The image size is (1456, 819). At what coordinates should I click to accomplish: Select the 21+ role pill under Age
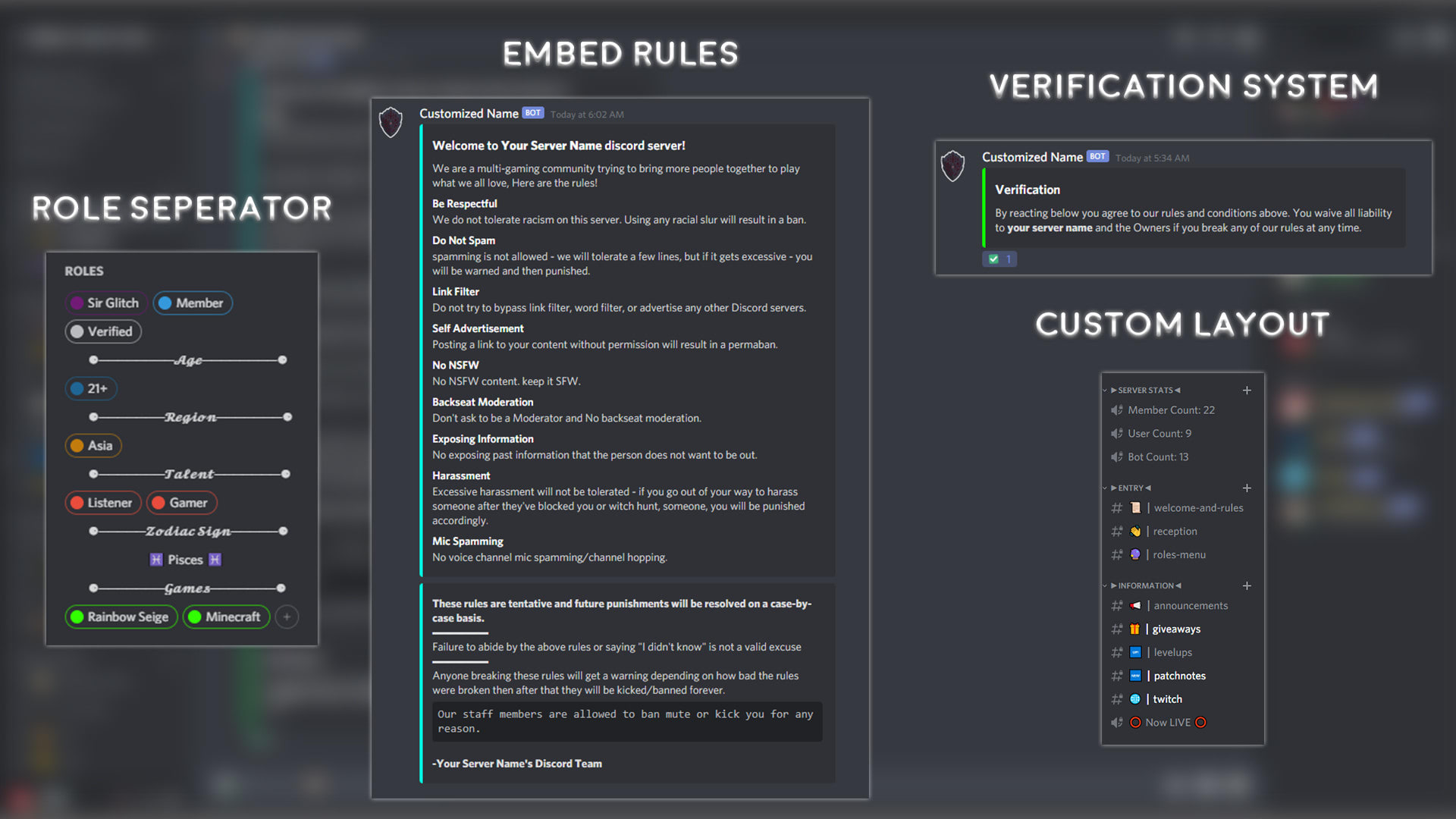[90, 388]
